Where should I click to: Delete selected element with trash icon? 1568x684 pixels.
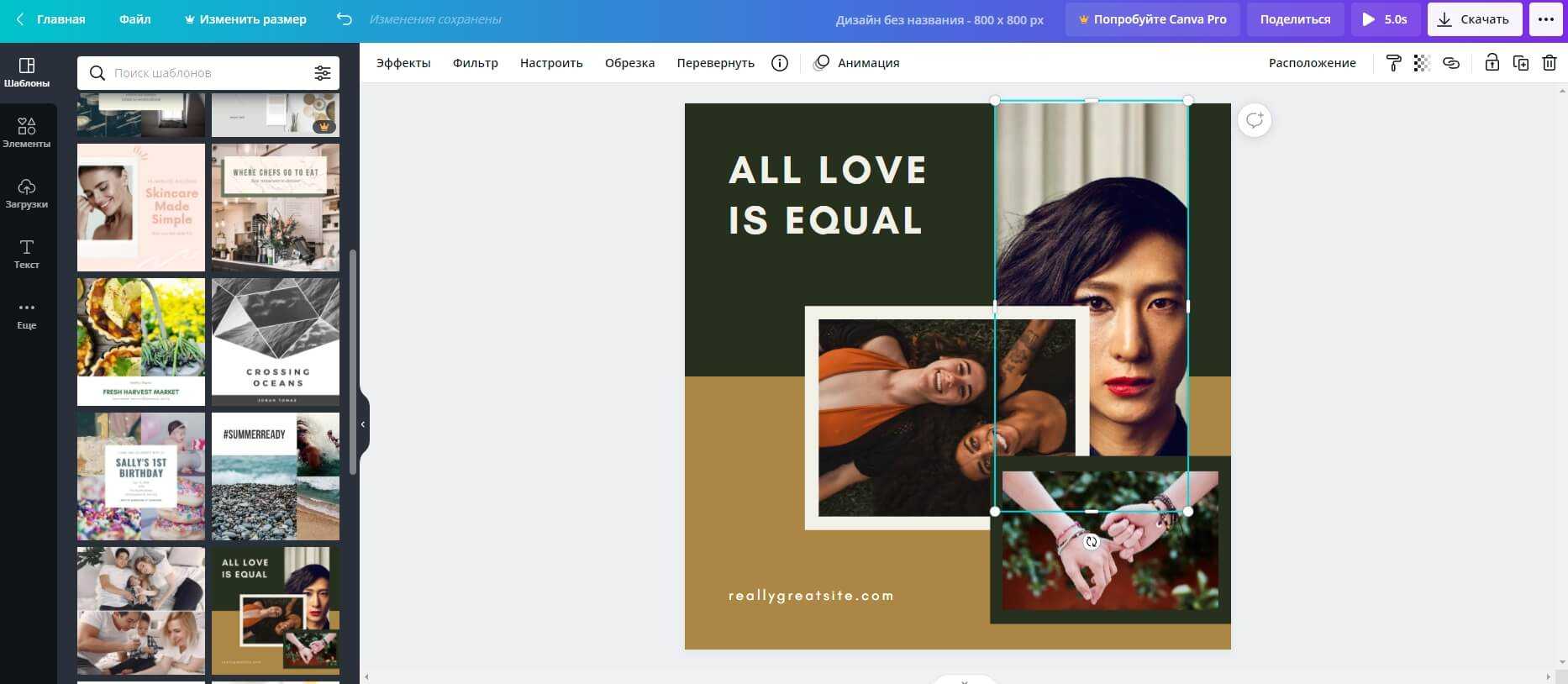click(x=1550, y=63)
